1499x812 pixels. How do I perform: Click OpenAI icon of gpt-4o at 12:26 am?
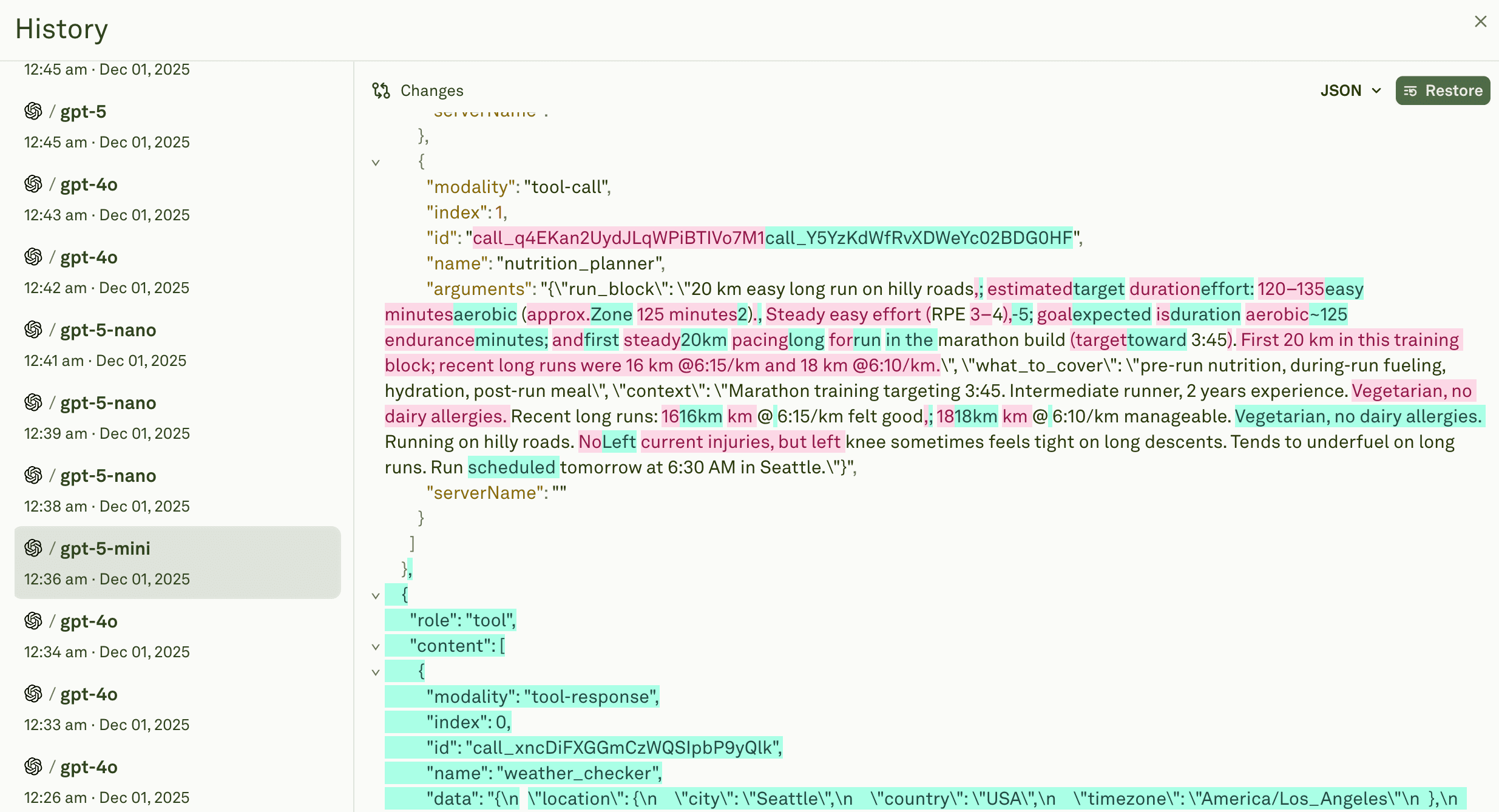(x=33, y=766)
